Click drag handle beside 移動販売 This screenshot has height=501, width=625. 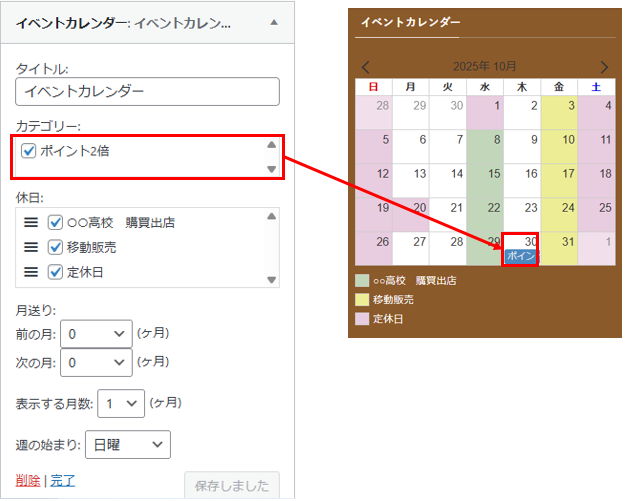click(x=30, y=246)
